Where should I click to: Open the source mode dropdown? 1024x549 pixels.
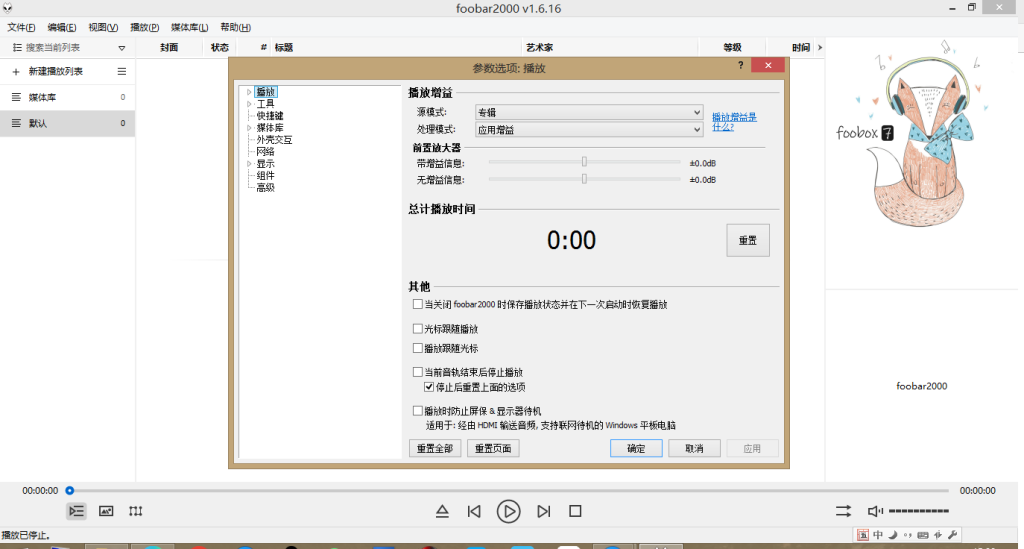click(x=589, y=112)
